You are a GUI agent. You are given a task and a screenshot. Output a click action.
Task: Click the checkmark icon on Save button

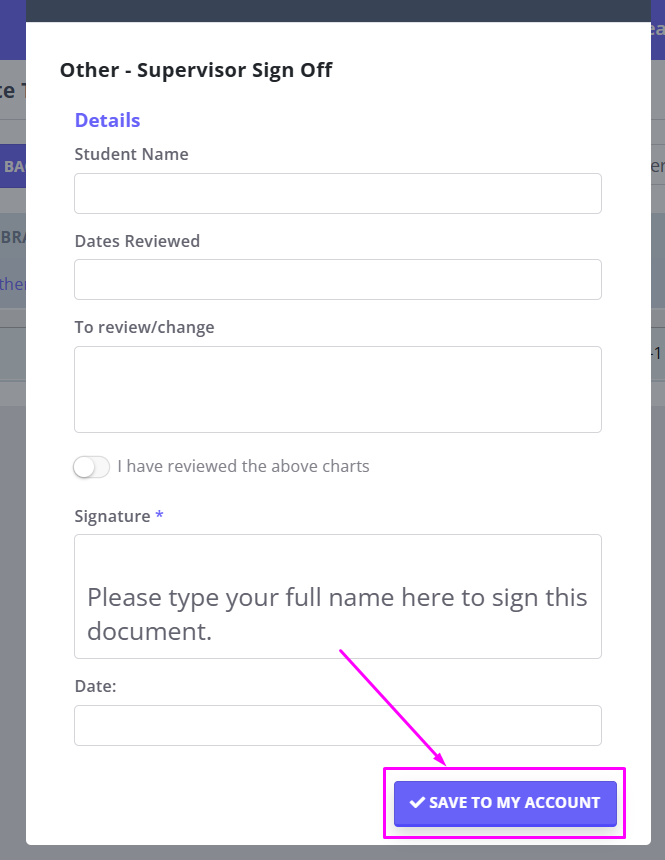pos(417,802)
